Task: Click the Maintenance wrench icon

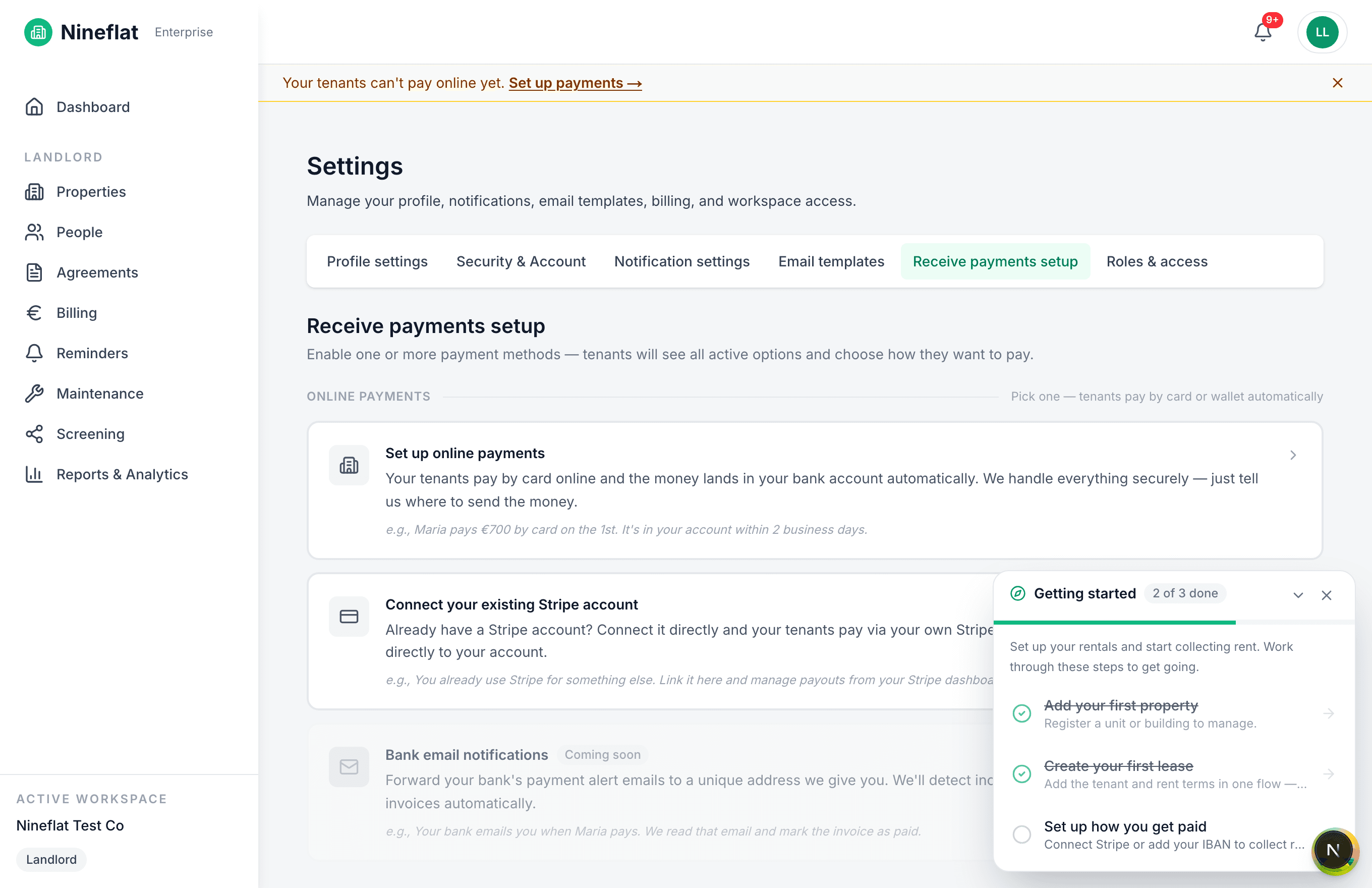Action: tap(35, 393)
